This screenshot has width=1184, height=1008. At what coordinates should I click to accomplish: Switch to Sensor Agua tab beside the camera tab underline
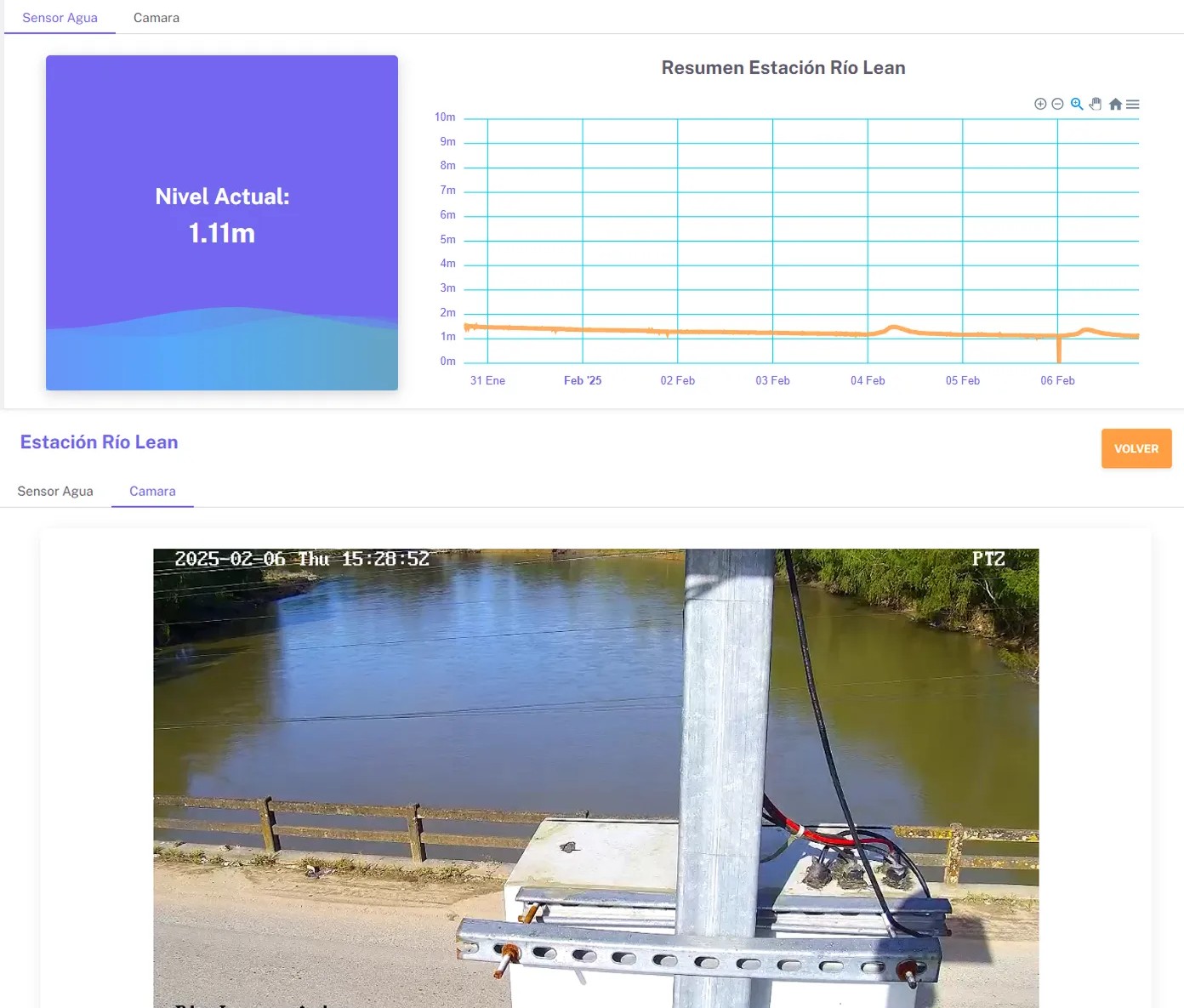pyautogui.click(x=55, y=491)
